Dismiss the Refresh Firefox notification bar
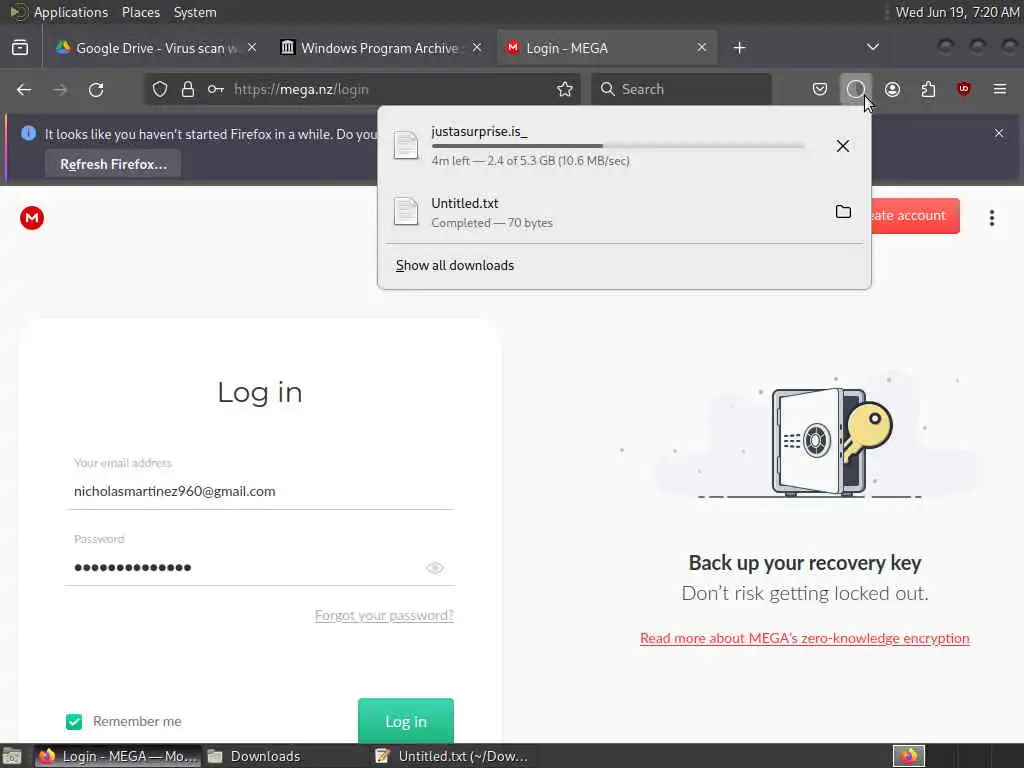 click(x=999, y=133)
